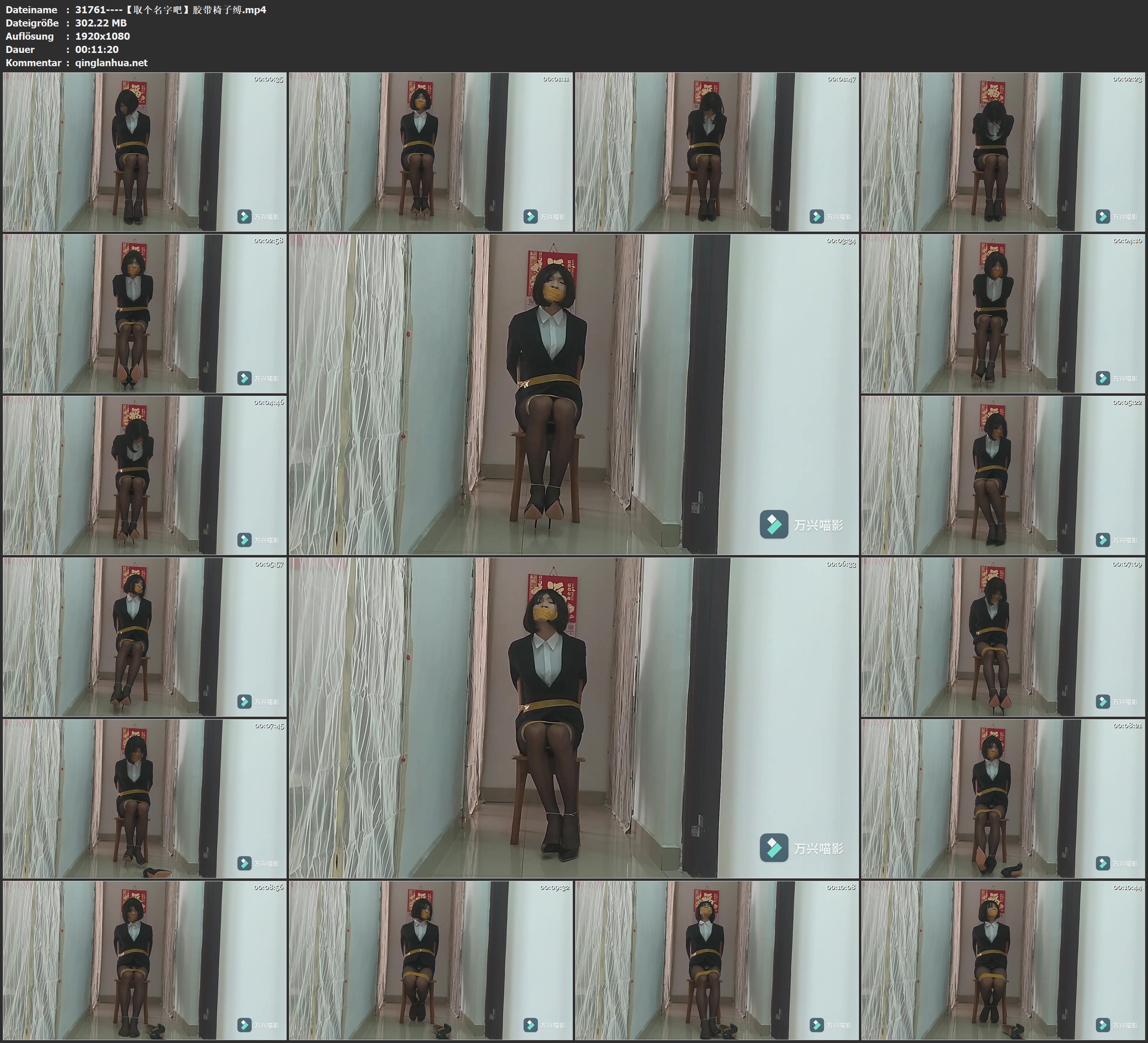Click the watermark logo in the 00:00:35 thumbnail

coord(244,217)
